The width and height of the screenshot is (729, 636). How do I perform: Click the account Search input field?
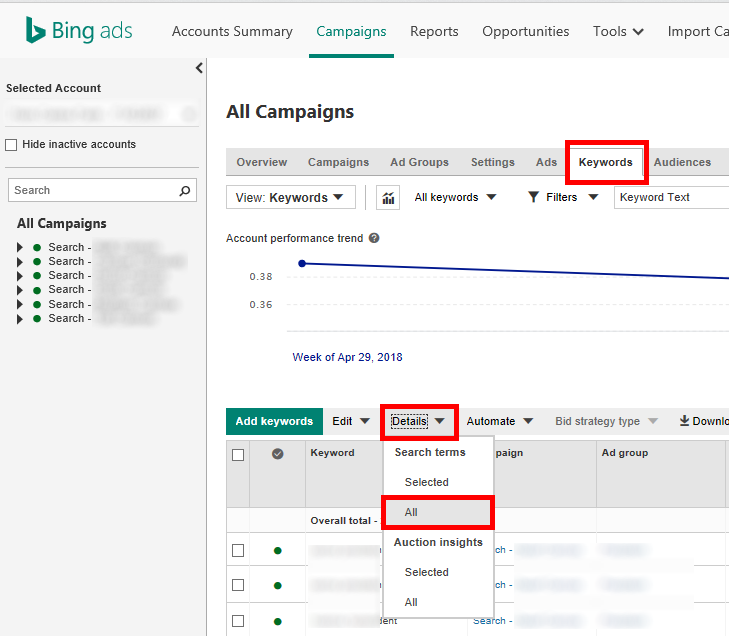pyautogui.click(x=92, y=190)
